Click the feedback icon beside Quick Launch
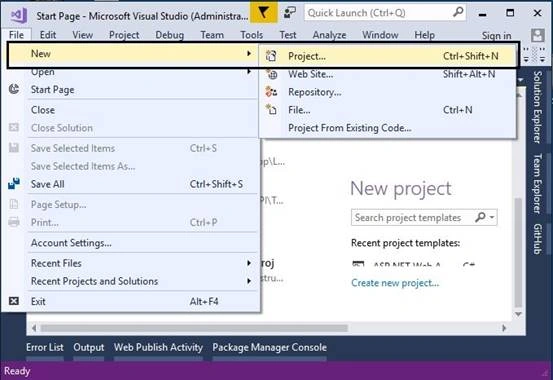553x380 pixels. coord(290,13)
